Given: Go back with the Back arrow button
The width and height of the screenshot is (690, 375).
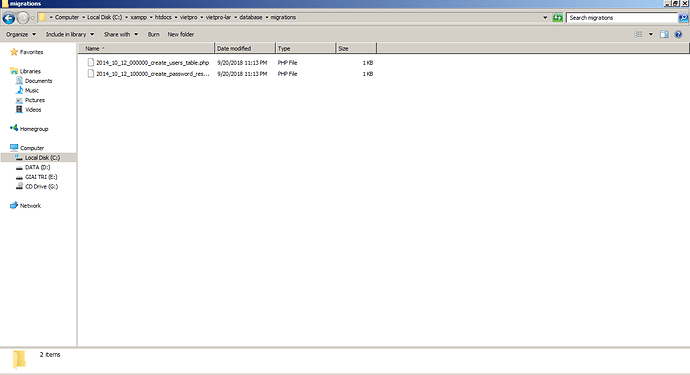Looking at the screenshot, I should coord(8,18).
